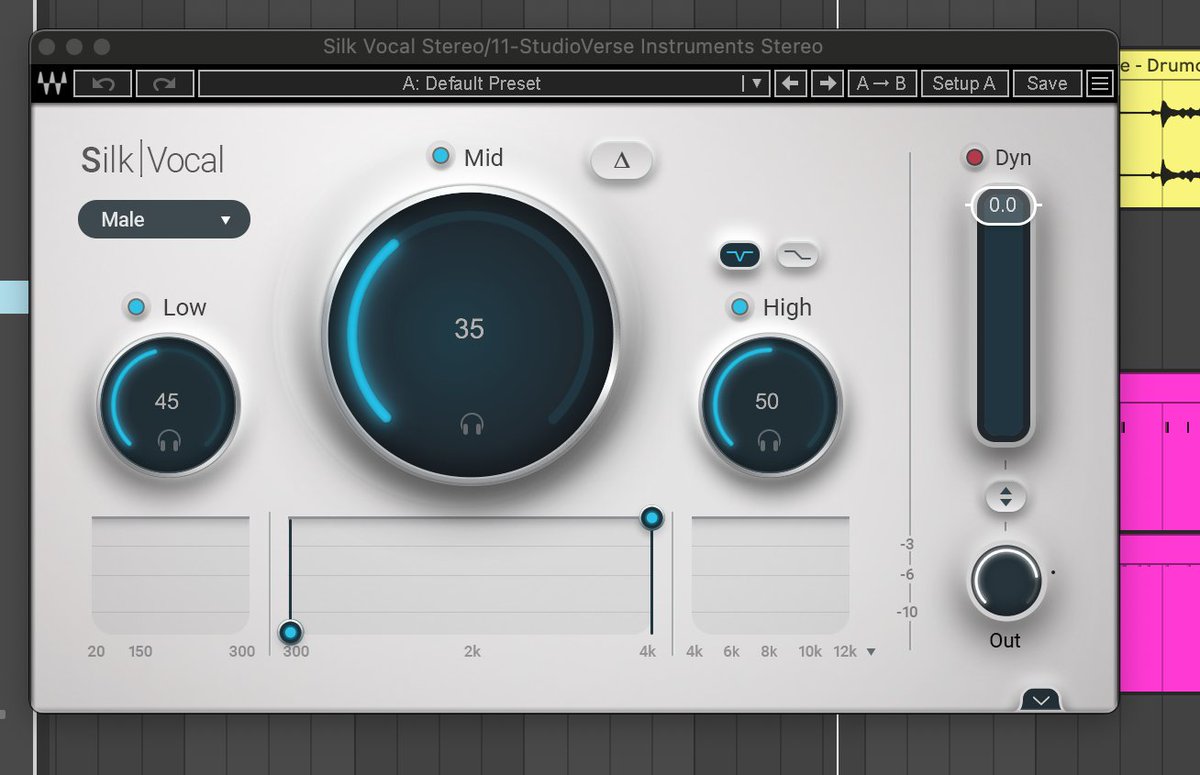Solo the Mid band headphone icon
Viewport: 1200px width, 775px height.
point(472,425)
